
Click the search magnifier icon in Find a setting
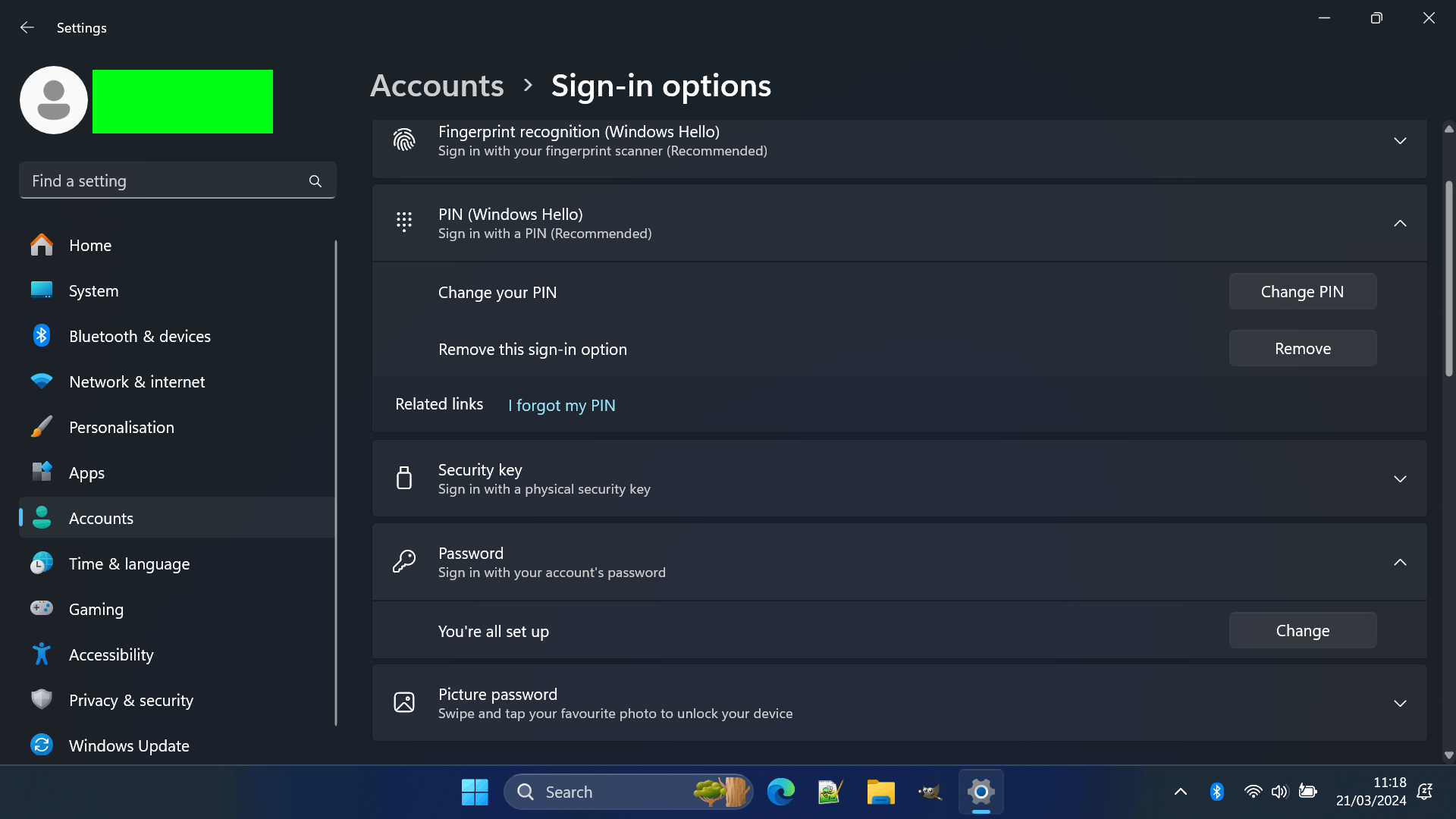[315, 181]
